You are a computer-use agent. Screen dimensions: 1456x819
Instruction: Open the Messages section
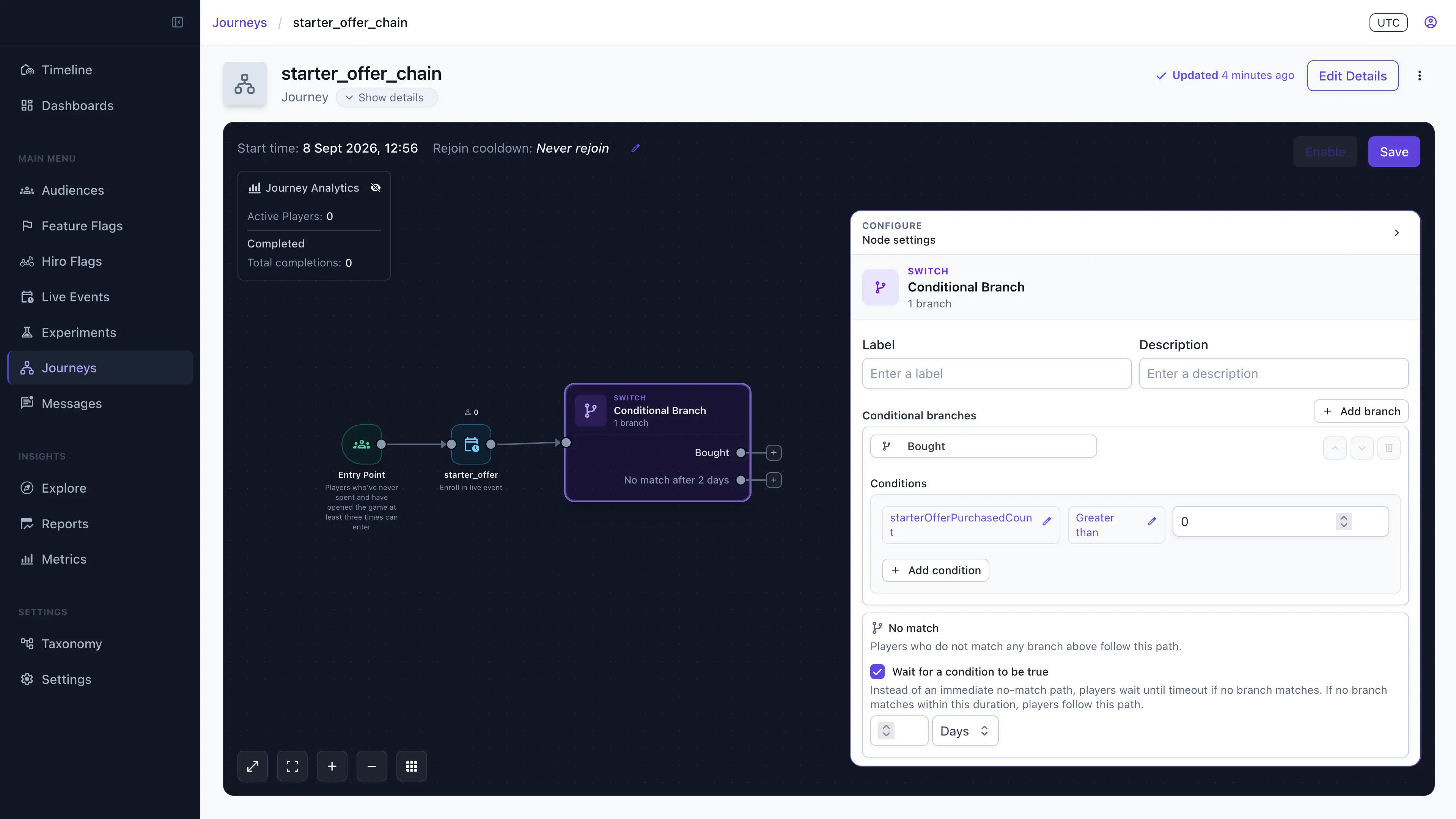coord(100,403)
